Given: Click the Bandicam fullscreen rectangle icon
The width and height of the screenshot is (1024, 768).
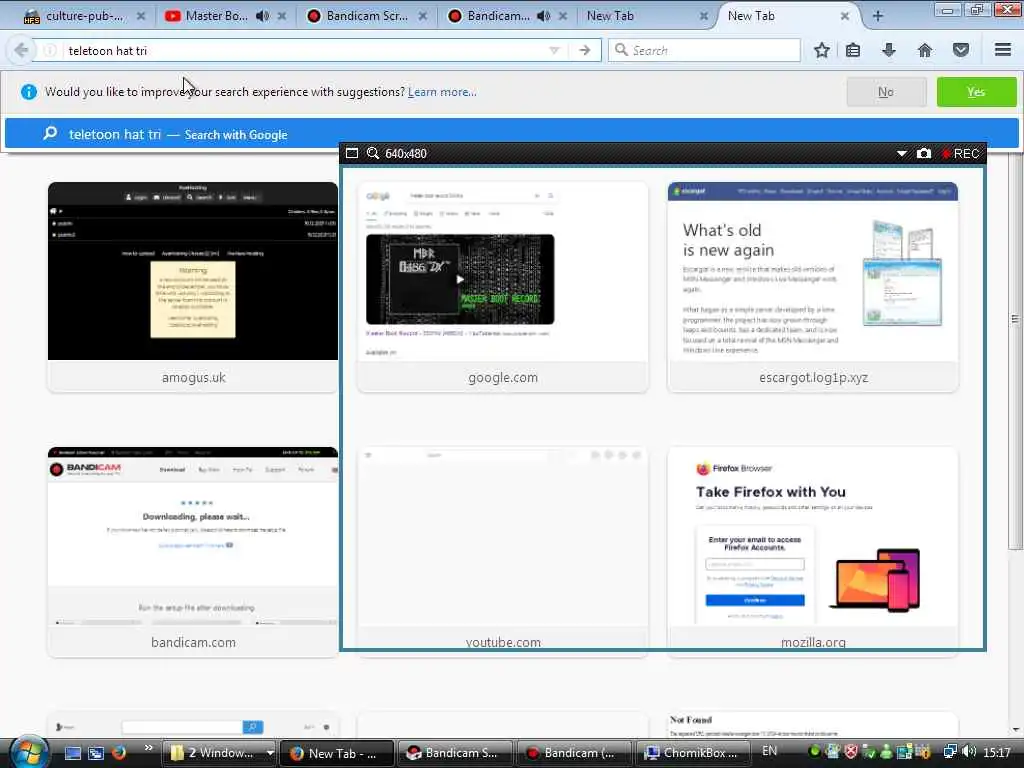Looking at the screenshot, I should click(352, 153).
